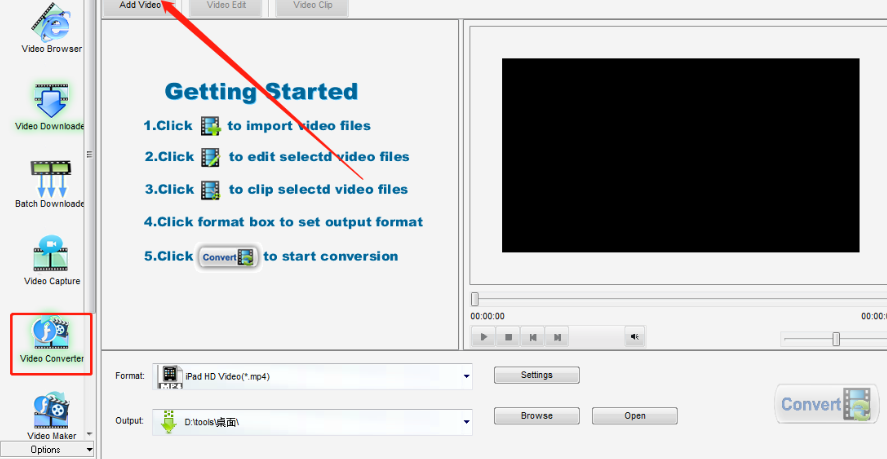Screen dimensions: 887x459
Task: Open the Batch Downloader tool
Action: pos(50,185)
